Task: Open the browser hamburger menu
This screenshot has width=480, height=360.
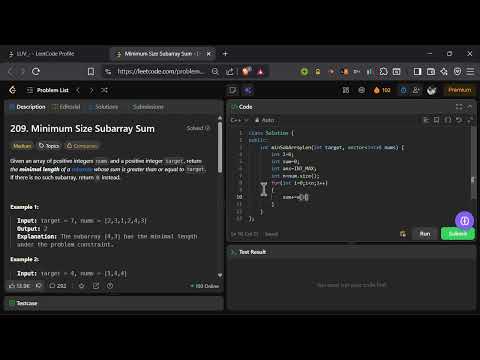Action: click(x=470, y=71)
